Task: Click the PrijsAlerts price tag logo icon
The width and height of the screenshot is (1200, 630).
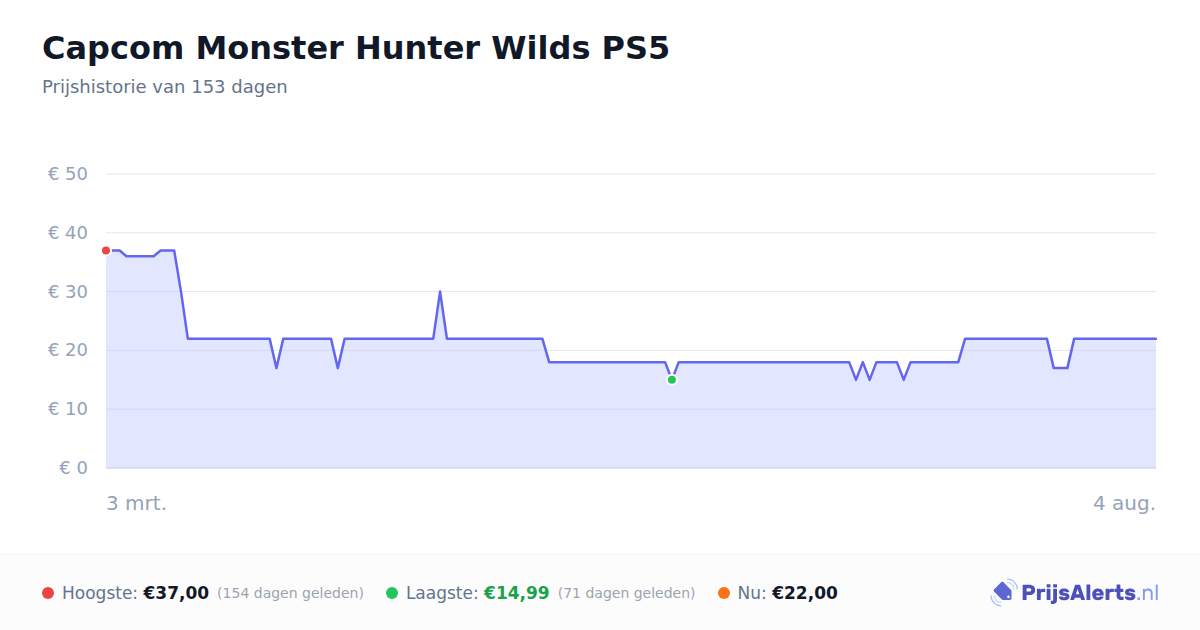Action: pyautogui.click(x=1004, y=593)
